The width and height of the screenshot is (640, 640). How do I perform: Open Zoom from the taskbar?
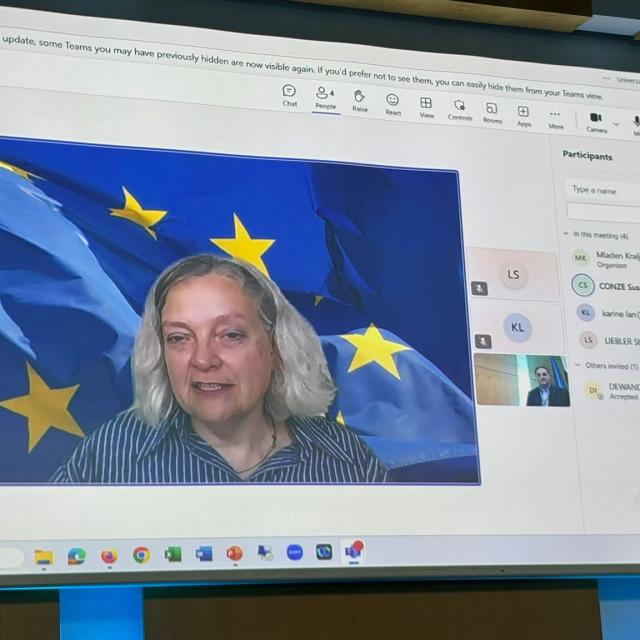(x=294, y=552)
